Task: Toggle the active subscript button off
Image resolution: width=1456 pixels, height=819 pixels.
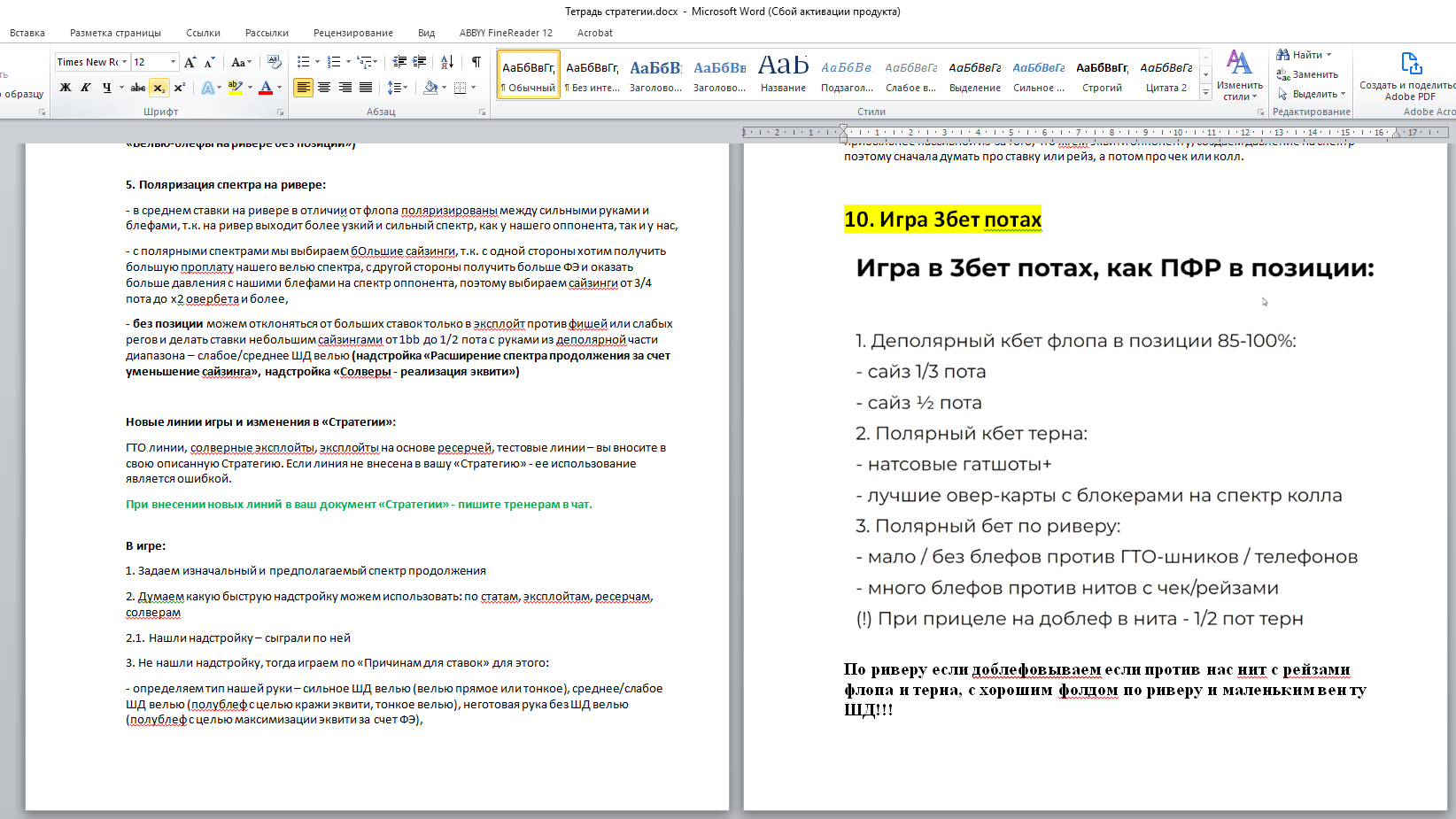Action: point(159,88)
